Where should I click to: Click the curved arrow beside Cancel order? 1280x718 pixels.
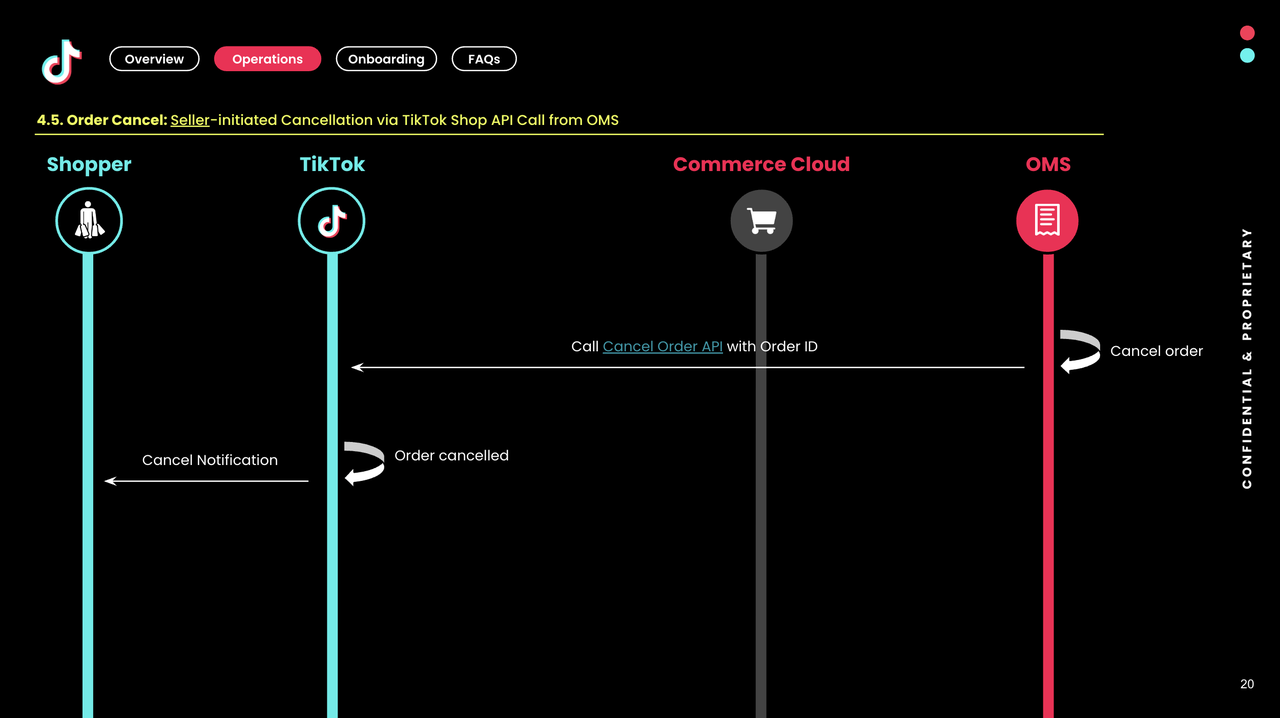tap(1079, 351)
